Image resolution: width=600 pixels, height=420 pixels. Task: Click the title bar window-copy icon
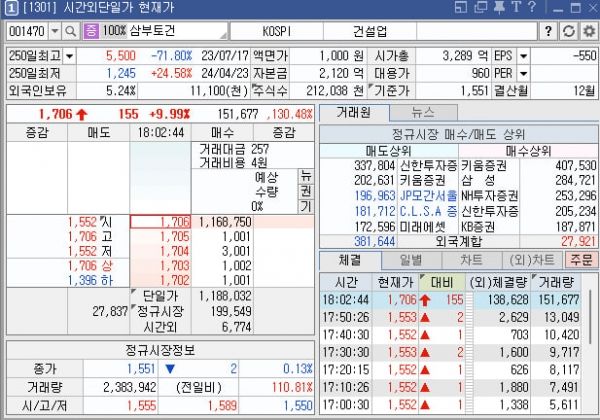pyautogui.click(x=480, y=7)
